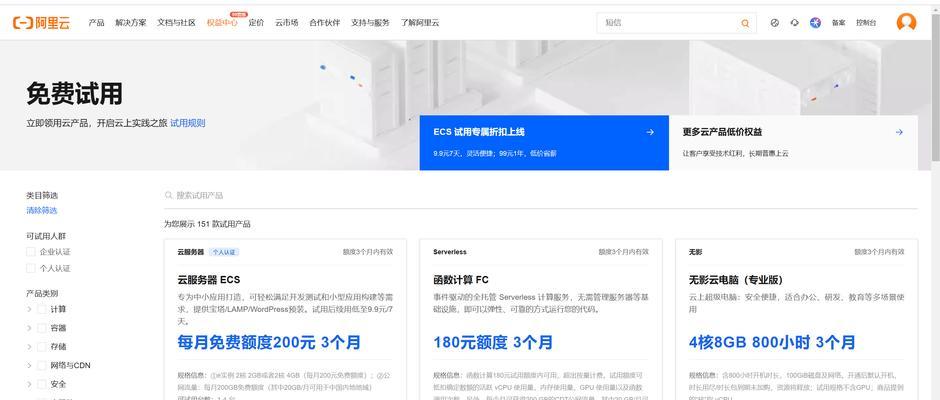
Task: Check the 网络与CDN category checkbox
Action: pos(42,365)
